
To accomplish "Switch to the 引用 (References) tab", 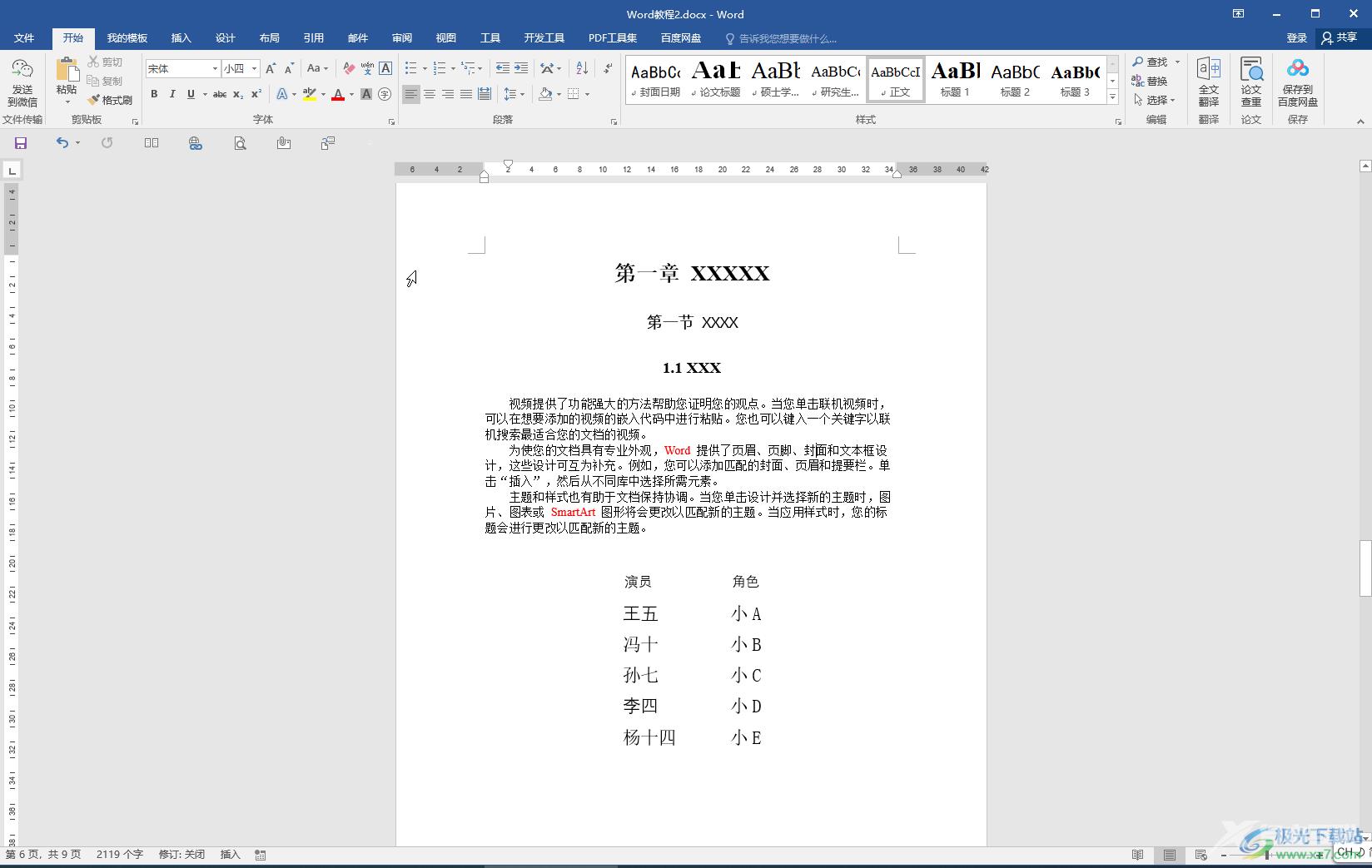I will click(313, 38).
